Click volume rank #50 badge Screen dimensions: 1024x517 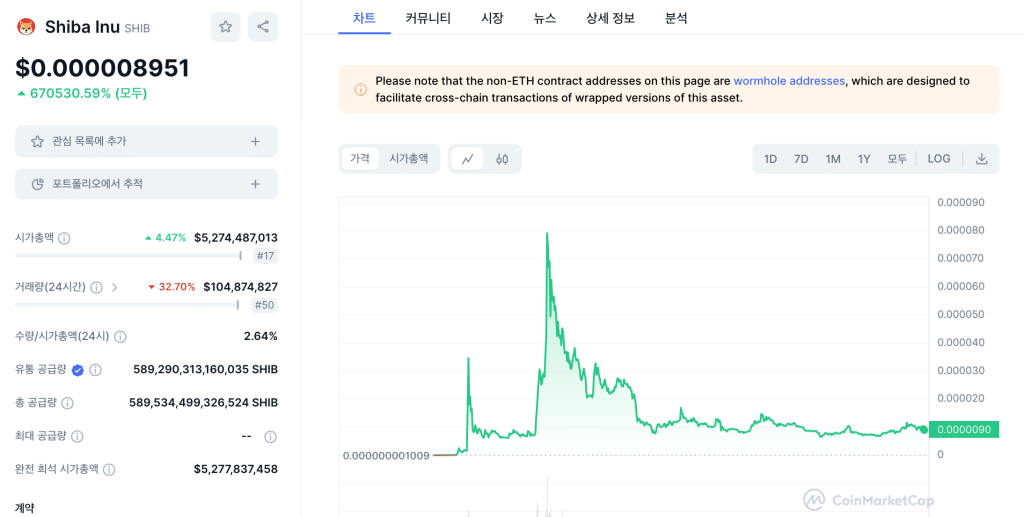[264, 305]
